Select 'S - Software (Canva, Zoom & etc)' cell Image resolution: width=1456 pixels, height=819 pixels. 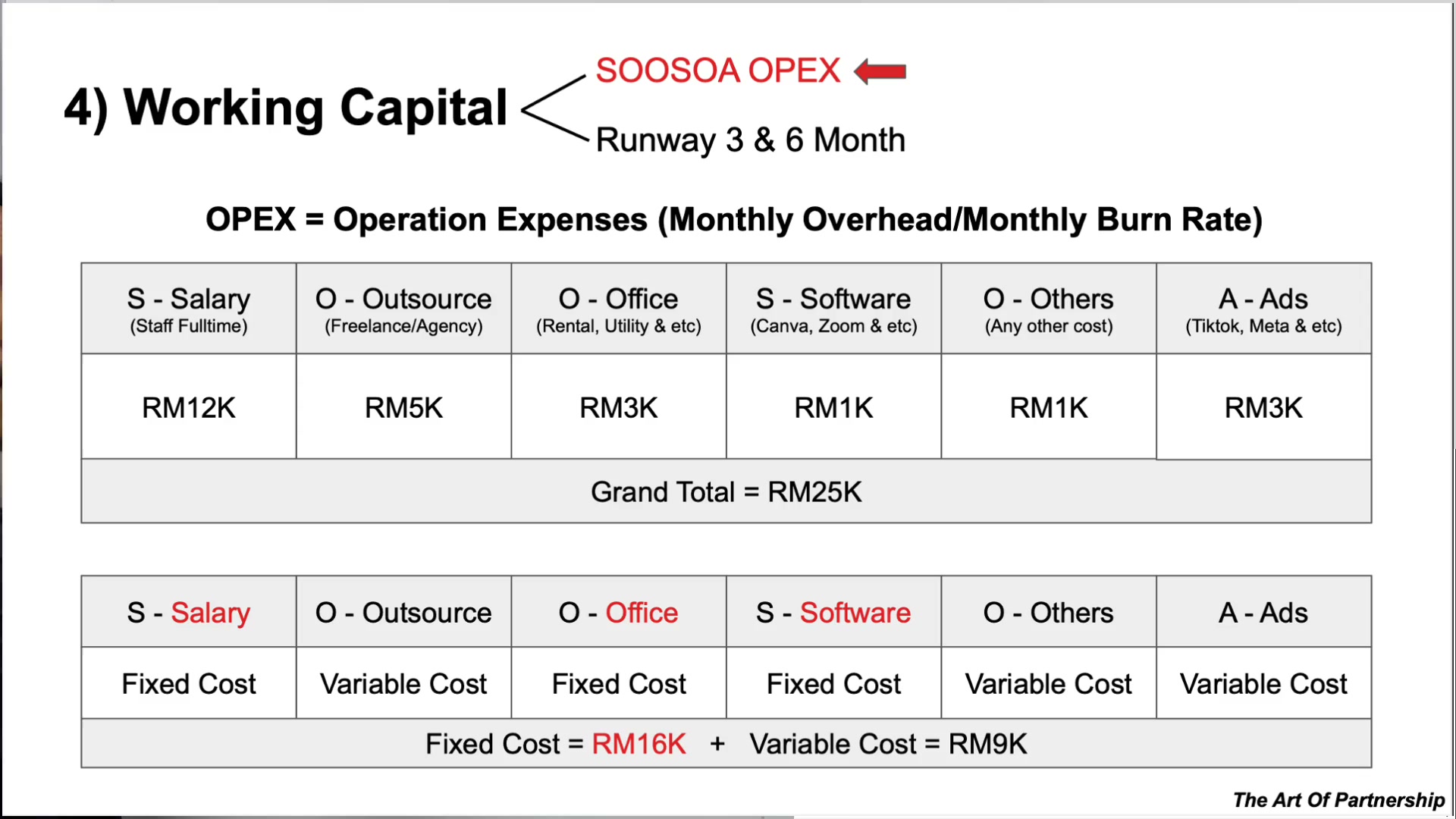coord(833,309)
